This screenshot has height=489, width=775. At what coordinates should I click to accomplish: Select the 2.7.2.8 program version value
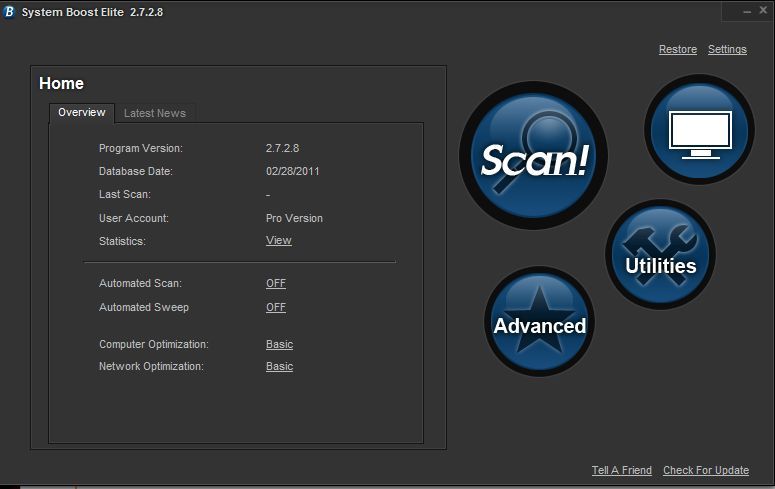282,148
